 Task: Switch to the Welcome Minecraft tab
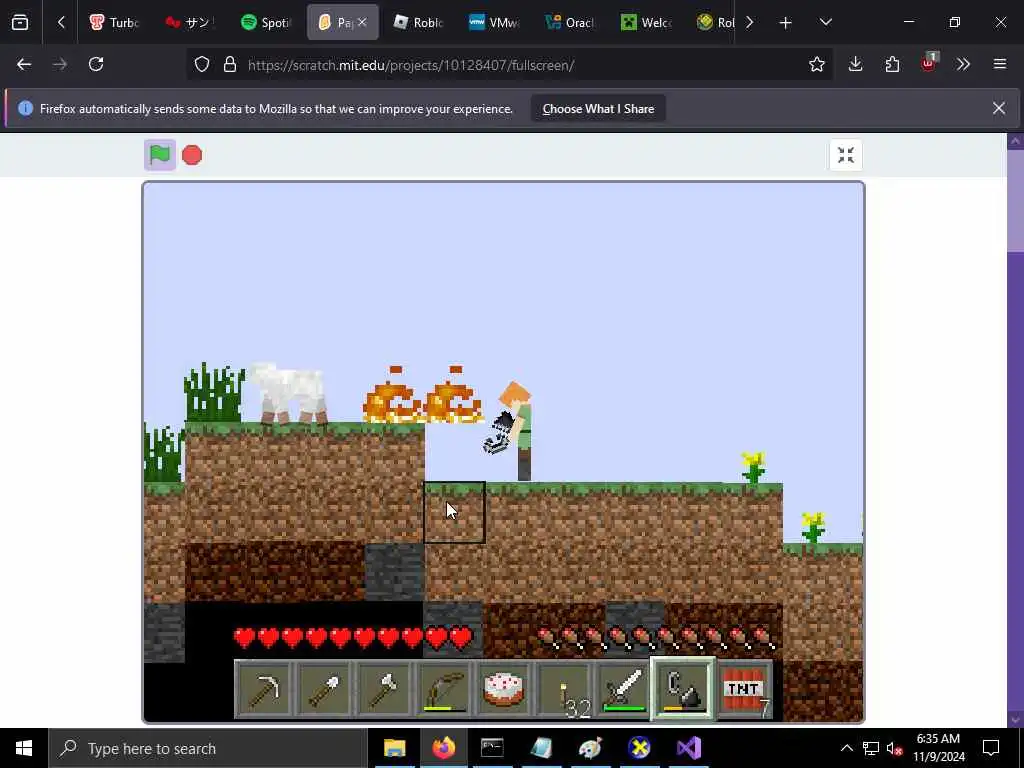(x=646, y=22)
